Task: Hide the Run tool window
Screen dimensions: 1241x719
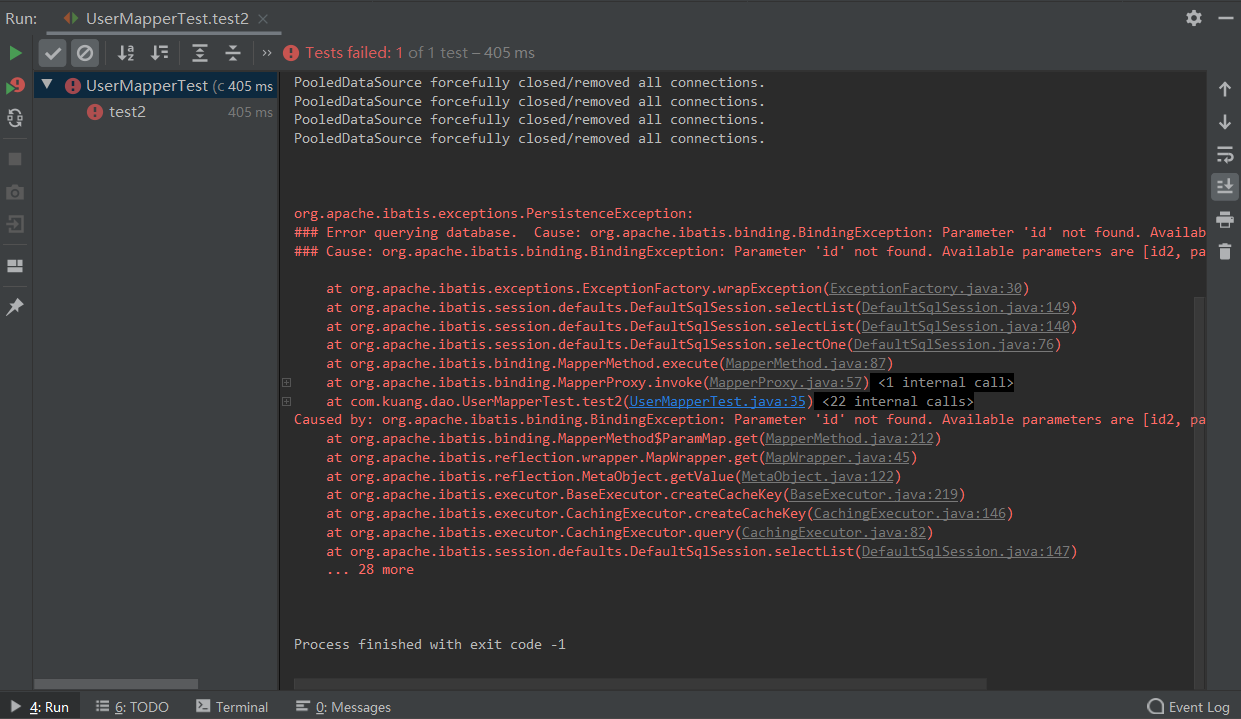Action: [x=1226, y=18]
